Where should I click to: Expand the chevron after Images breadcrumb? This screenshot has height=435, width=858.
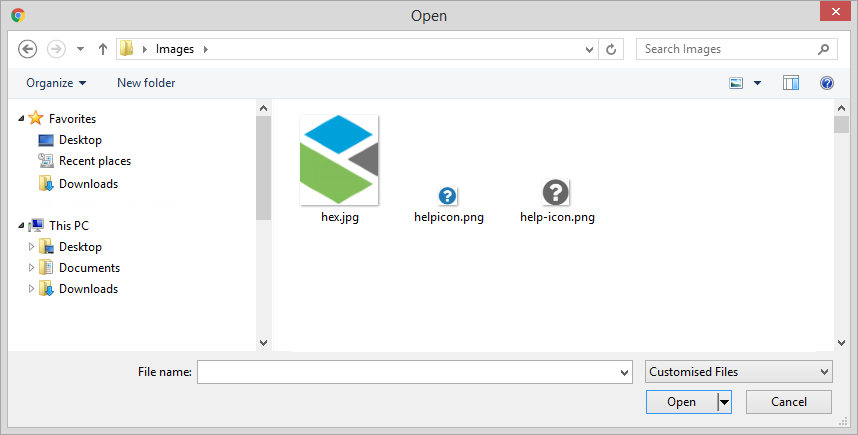206,49
